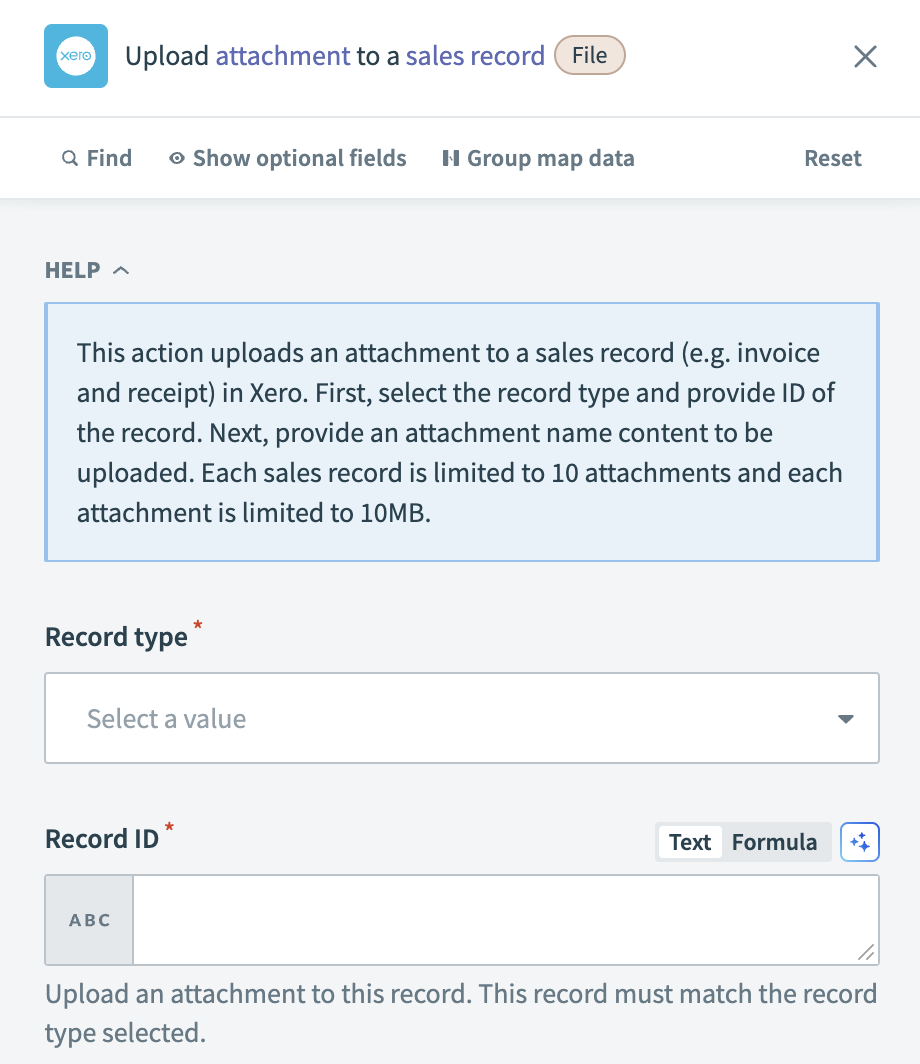This screenshot has height=1064, width=920.
Task: Click the eye icon next to Show optional fields
Action: pos(177,158)
